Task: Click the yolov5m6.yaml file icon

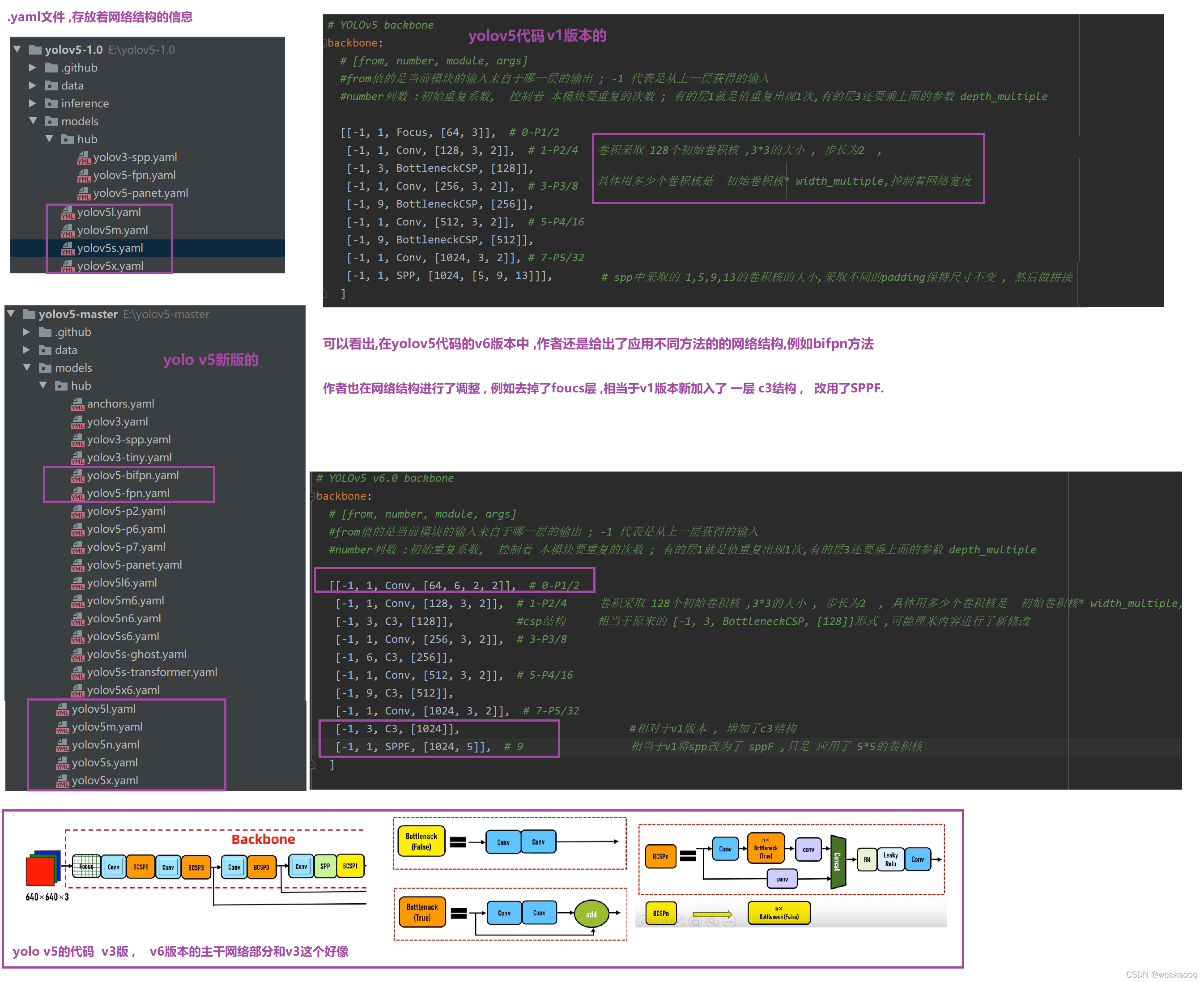Action: 77,601
